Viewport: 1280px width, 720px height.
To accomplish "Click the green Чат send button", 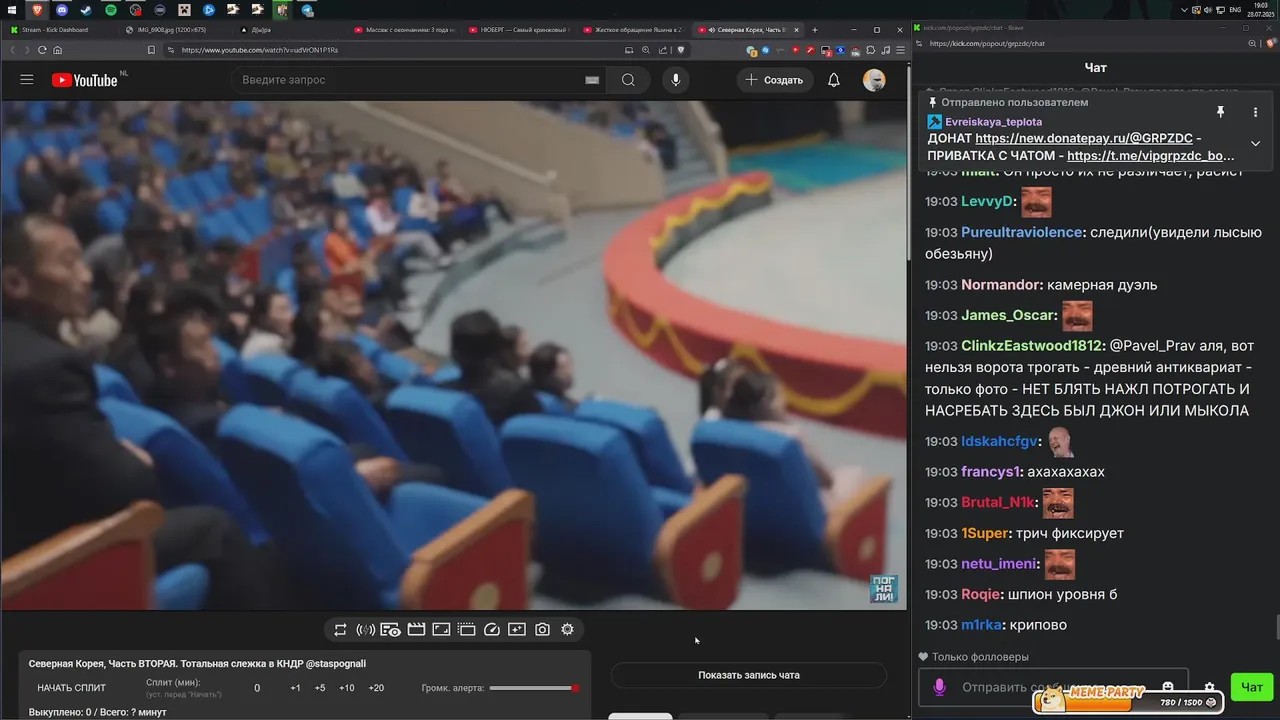I will point(1252,687).
